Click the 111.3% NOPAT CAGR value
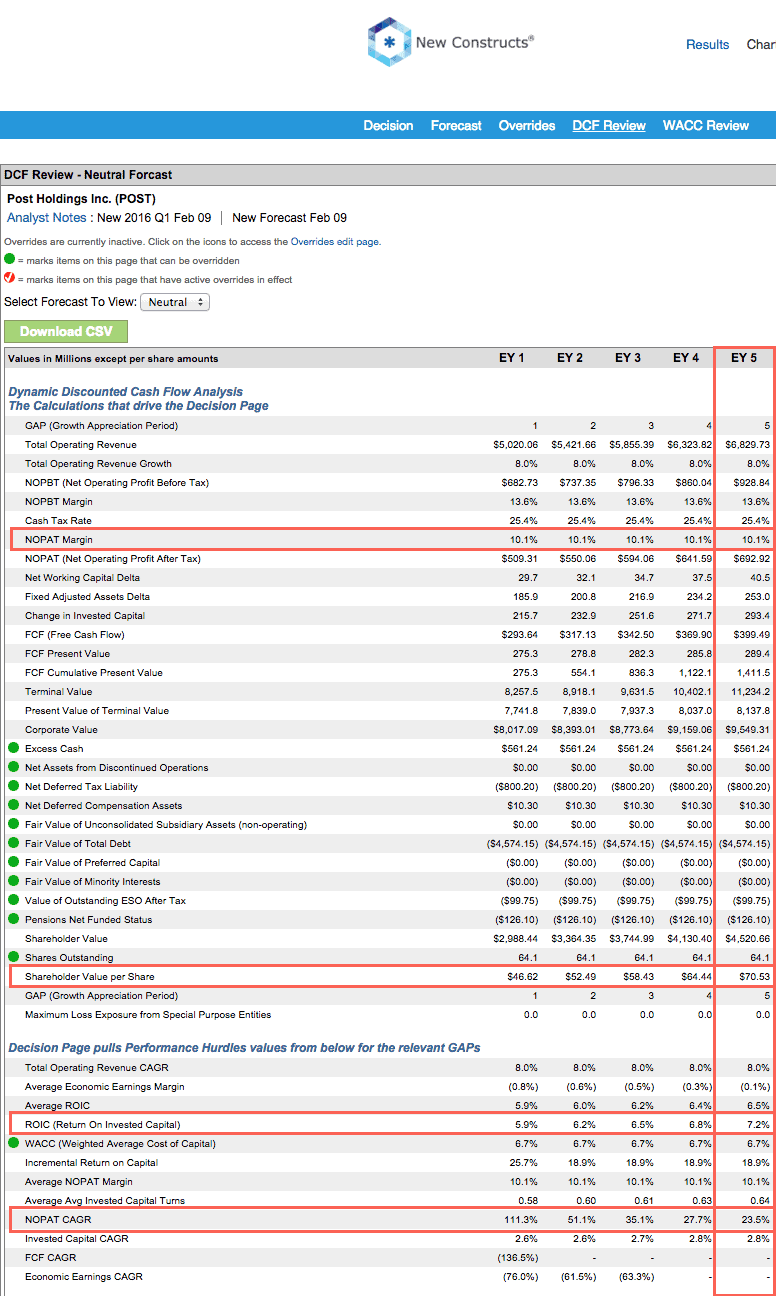The height and width of the screenshot is (1296, 776). (522, 1219)
